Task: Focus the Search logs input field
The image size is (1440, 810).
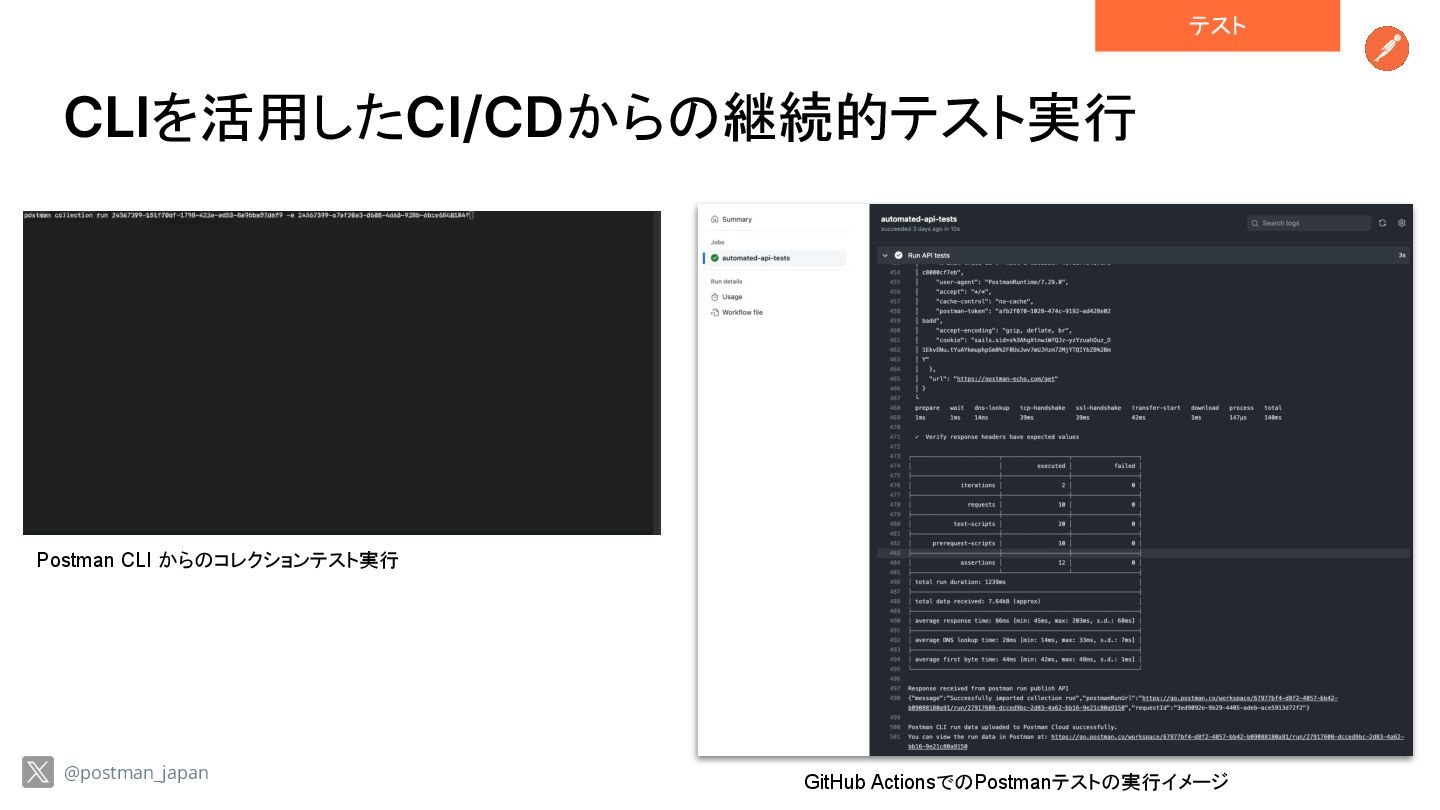Action: 1308,223
